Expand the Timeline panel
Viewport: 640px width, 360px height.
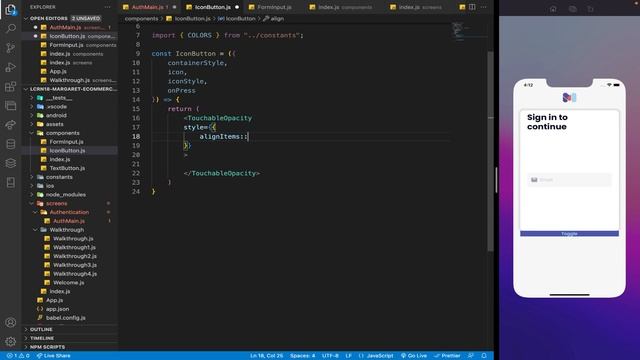pyautogui.click(x=42, y=338)
